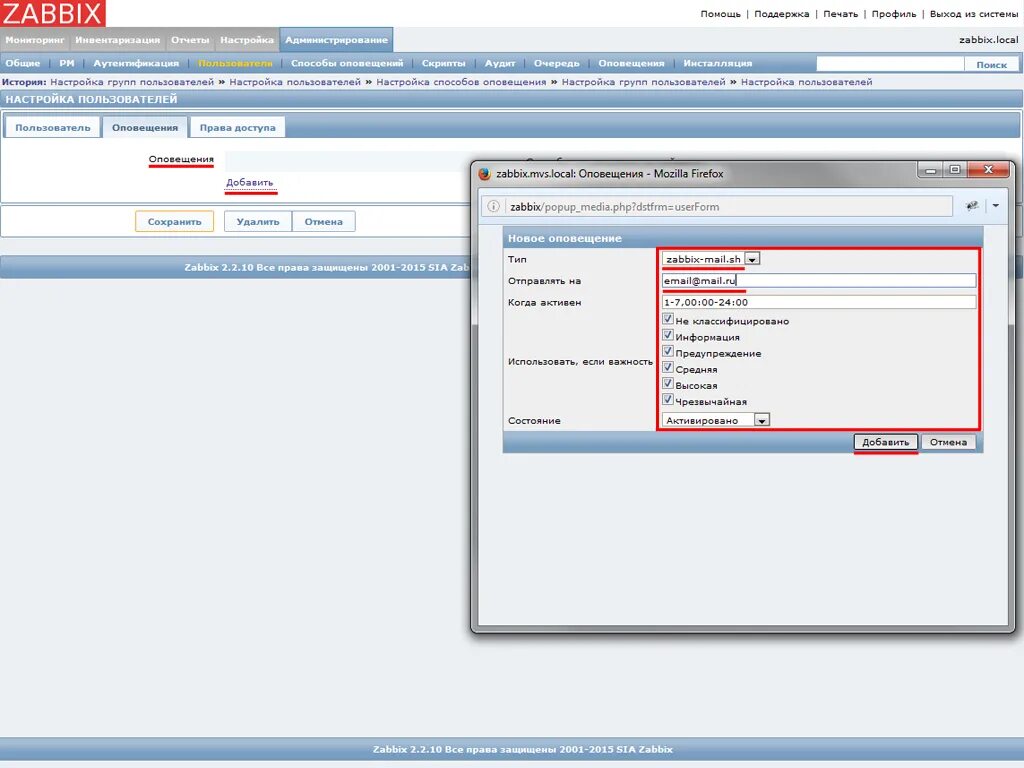Click the extension icon beside popup address bar
Screen dimensions: 1024x768
[972, 206]
